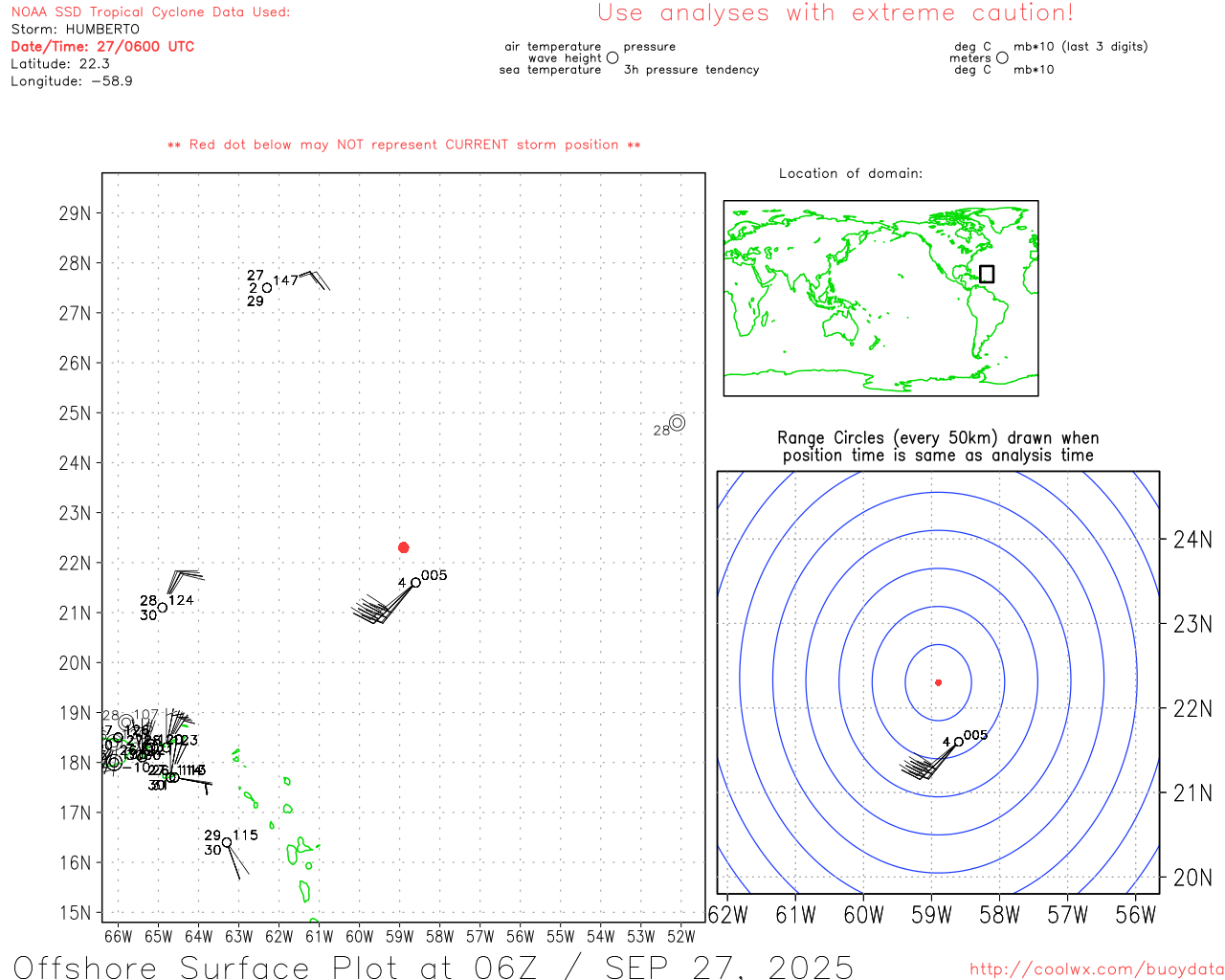1225x980 pixels.
Task: Click the buoy circle labeled 005 in range circles plot
Action: (x=958, y=742)
